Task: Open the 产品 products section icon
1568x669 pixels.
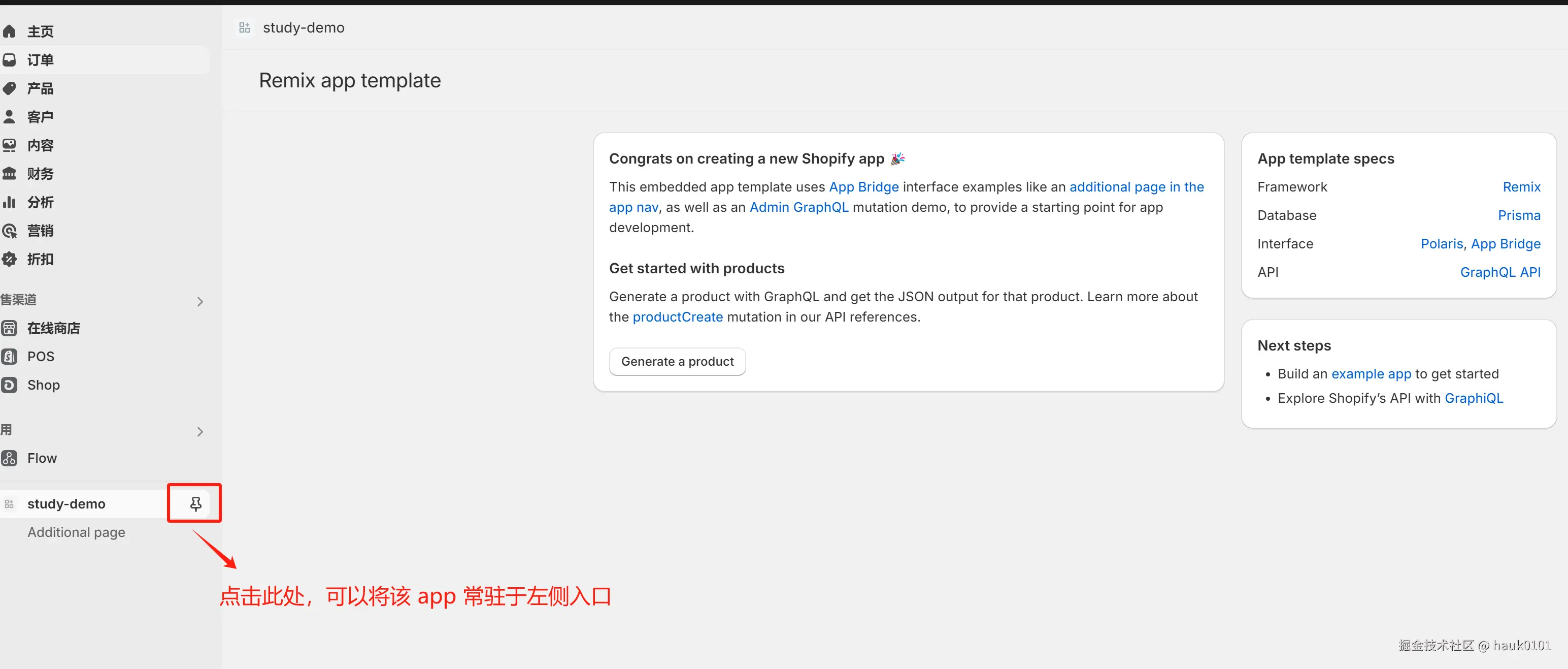Action: pos(10,88)
